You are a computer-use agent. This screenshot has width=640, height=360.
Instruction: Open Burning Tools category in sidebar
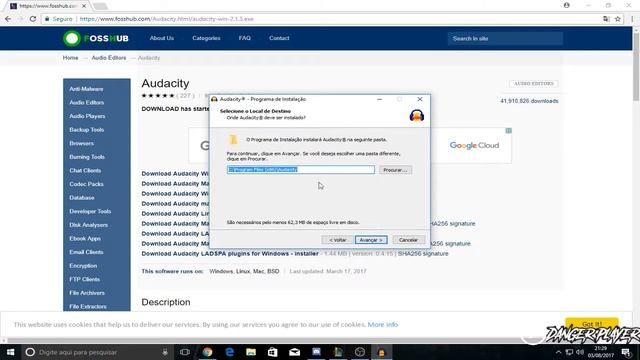pyautogui.click(x=87, y=157)
